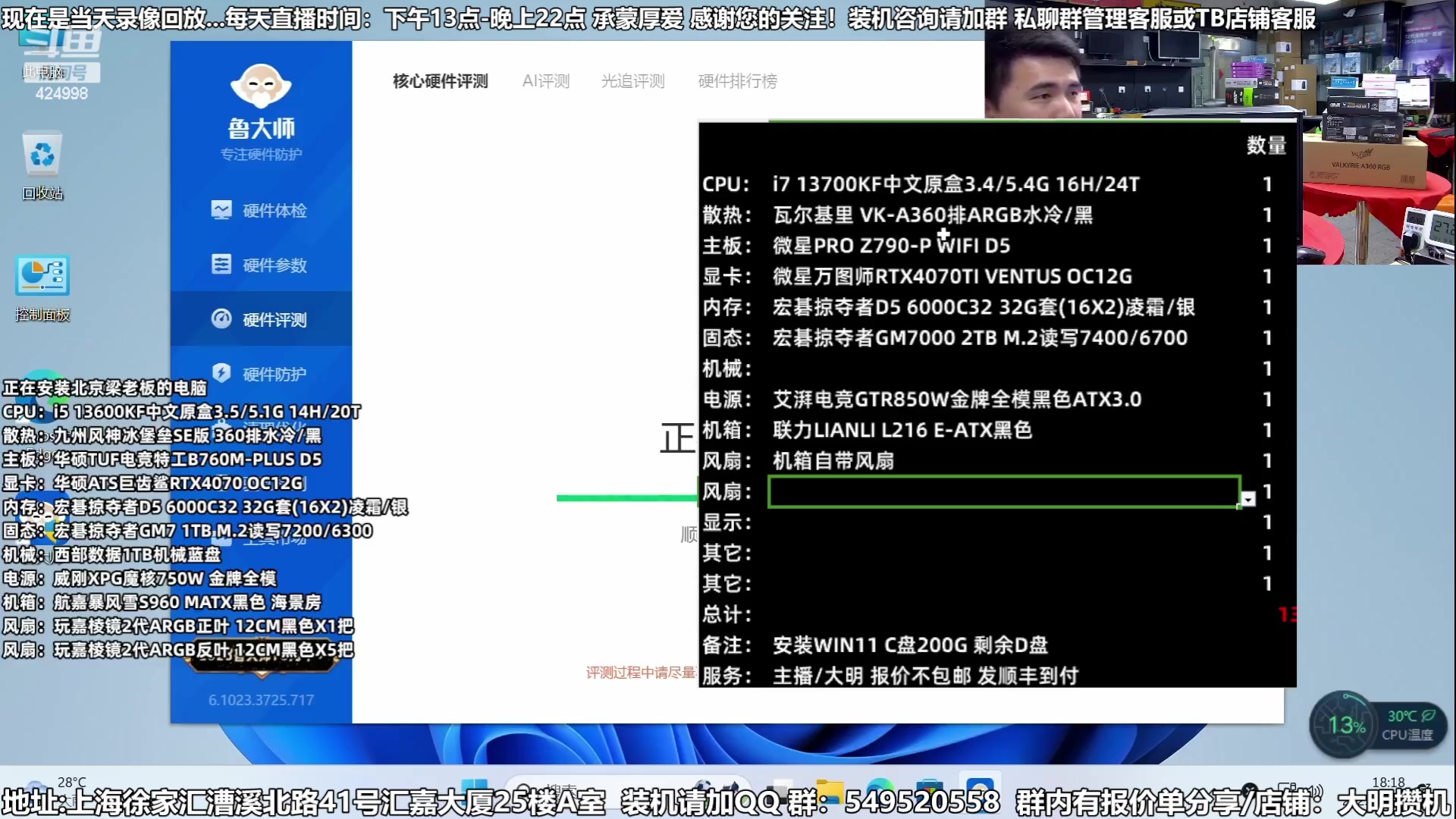
Task: Switch to the AI评测 tab
Action: [x=545, y=81]
